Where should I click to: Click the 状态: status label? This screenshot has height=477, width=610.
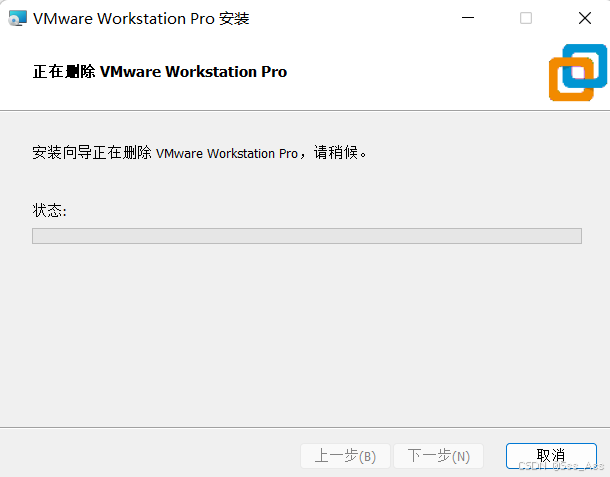(x=49, y=210)
